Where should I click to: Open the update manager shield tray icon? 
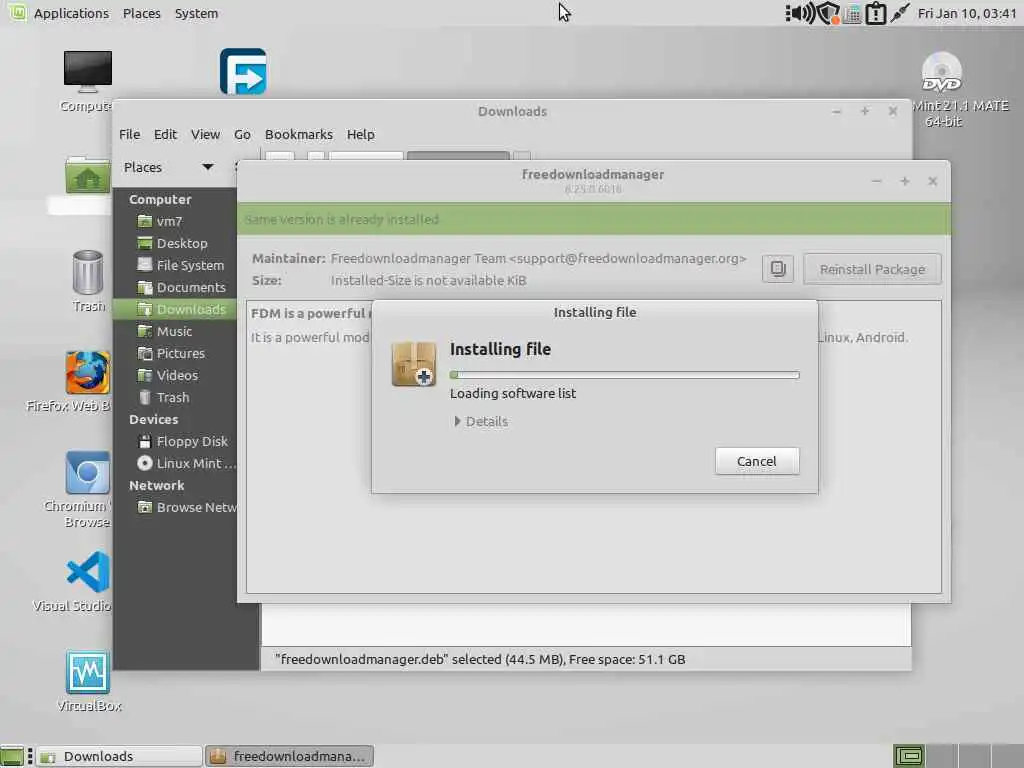(828, 13)
